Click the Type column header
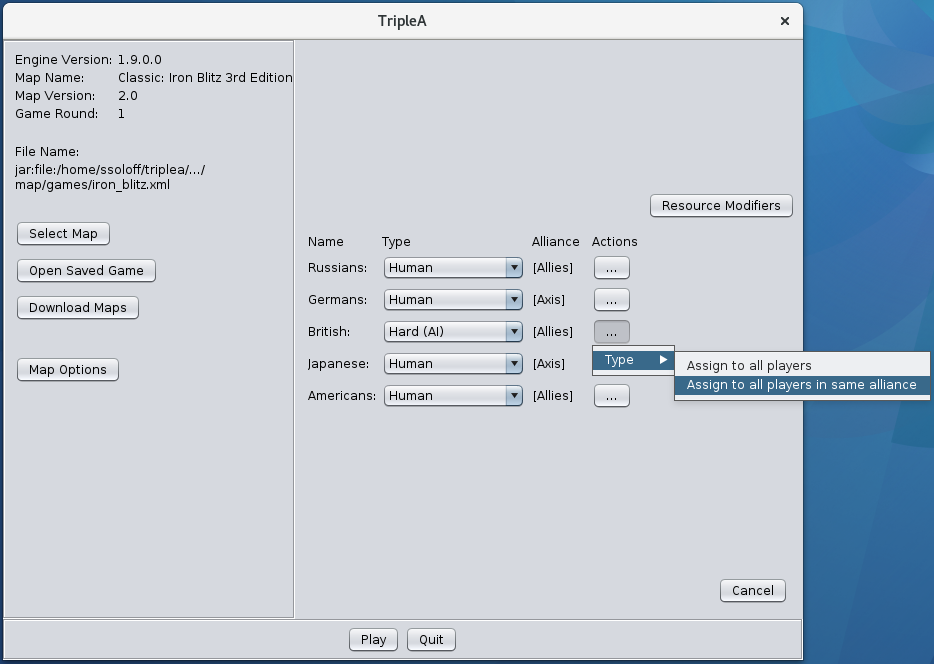Image resolution: width=934 pixels, height=664 pixels. pos(396,242)
